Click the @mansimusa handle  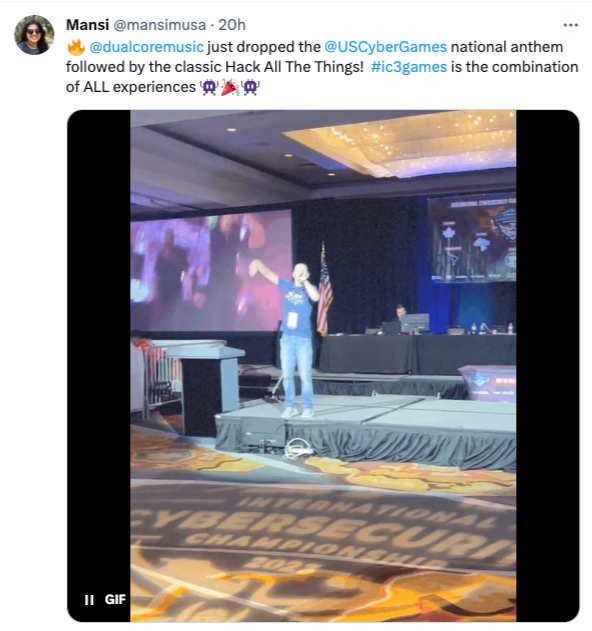[x=160, y=25]
